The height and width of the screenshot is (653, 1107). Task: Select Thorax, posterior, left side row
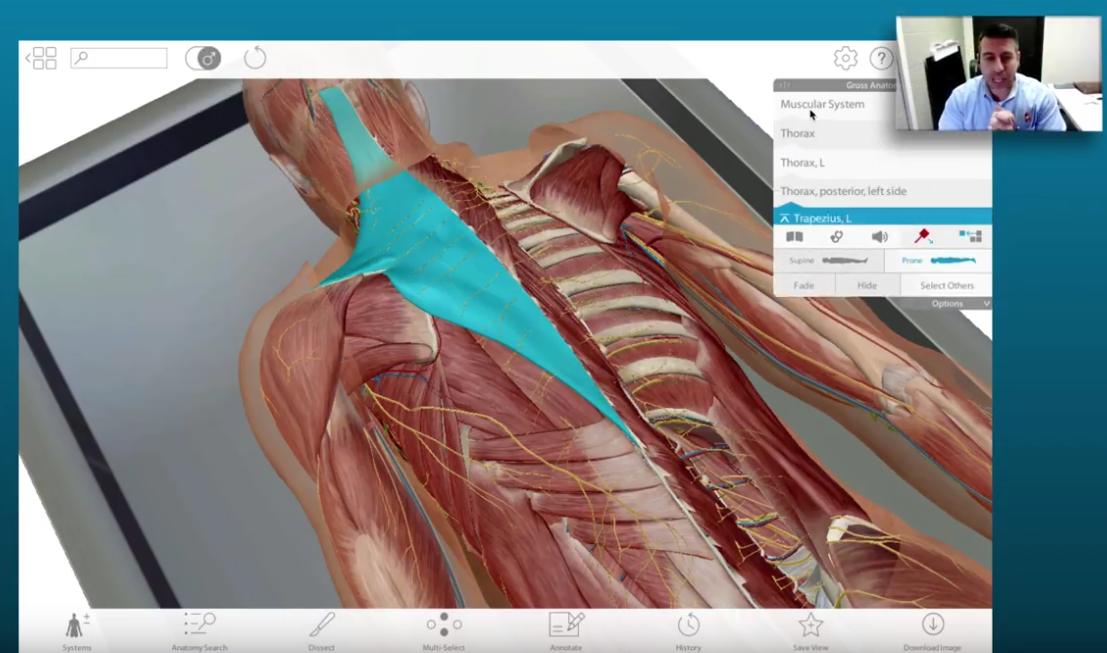coord(882,191)
